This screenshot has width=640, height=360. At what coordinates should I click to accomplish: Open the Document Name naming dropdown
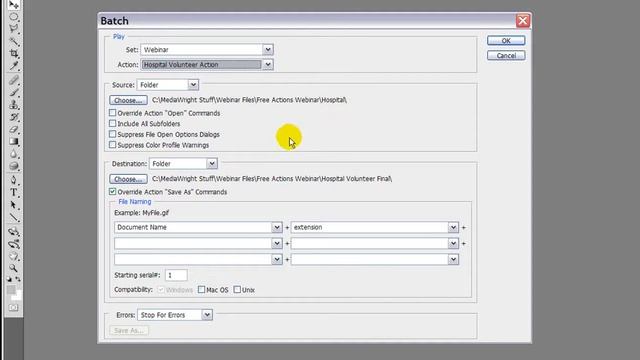tap(198, 227)
